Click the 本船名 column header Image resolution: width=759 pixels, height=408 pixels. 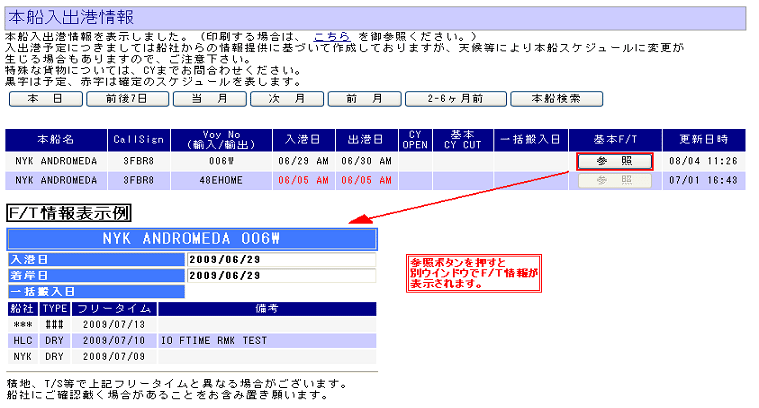pos(55,138)
